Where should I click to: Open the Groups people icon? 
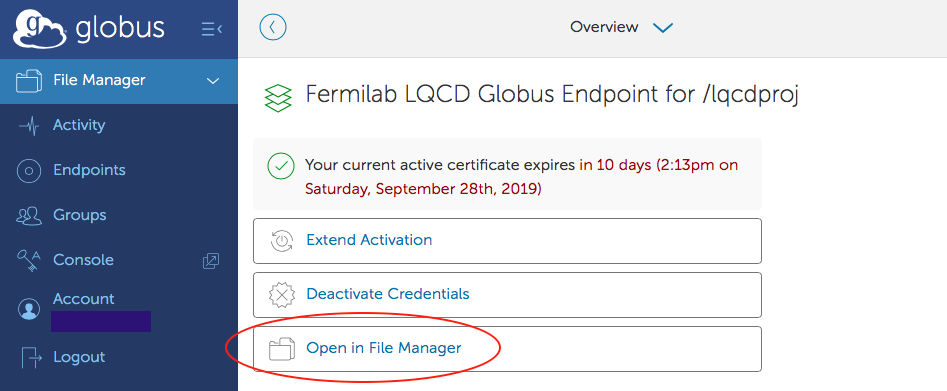pos(29,216)
